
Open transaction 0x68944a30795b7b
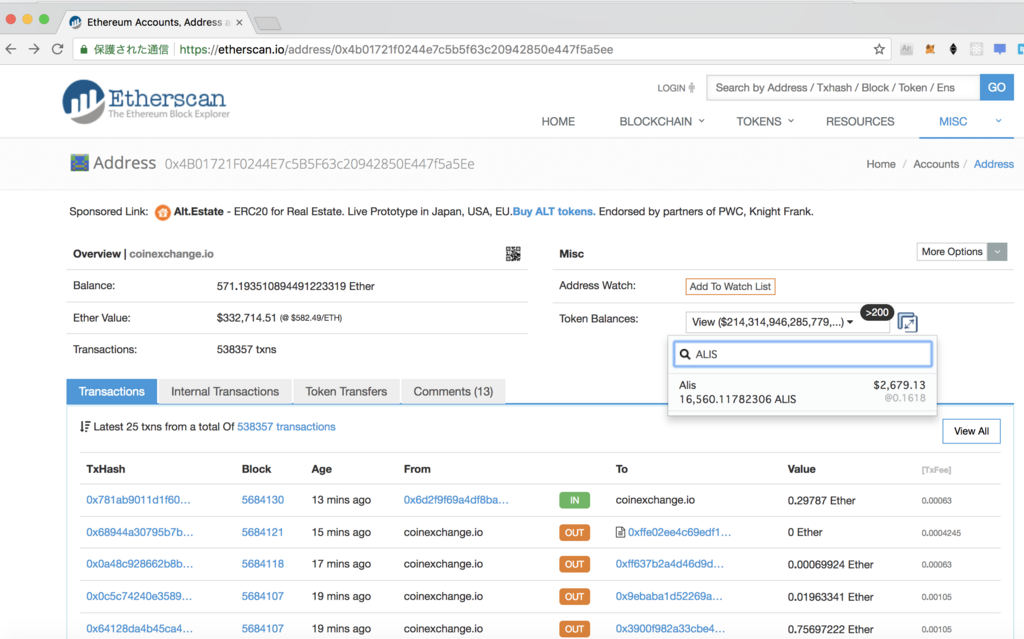click(140, 532)
